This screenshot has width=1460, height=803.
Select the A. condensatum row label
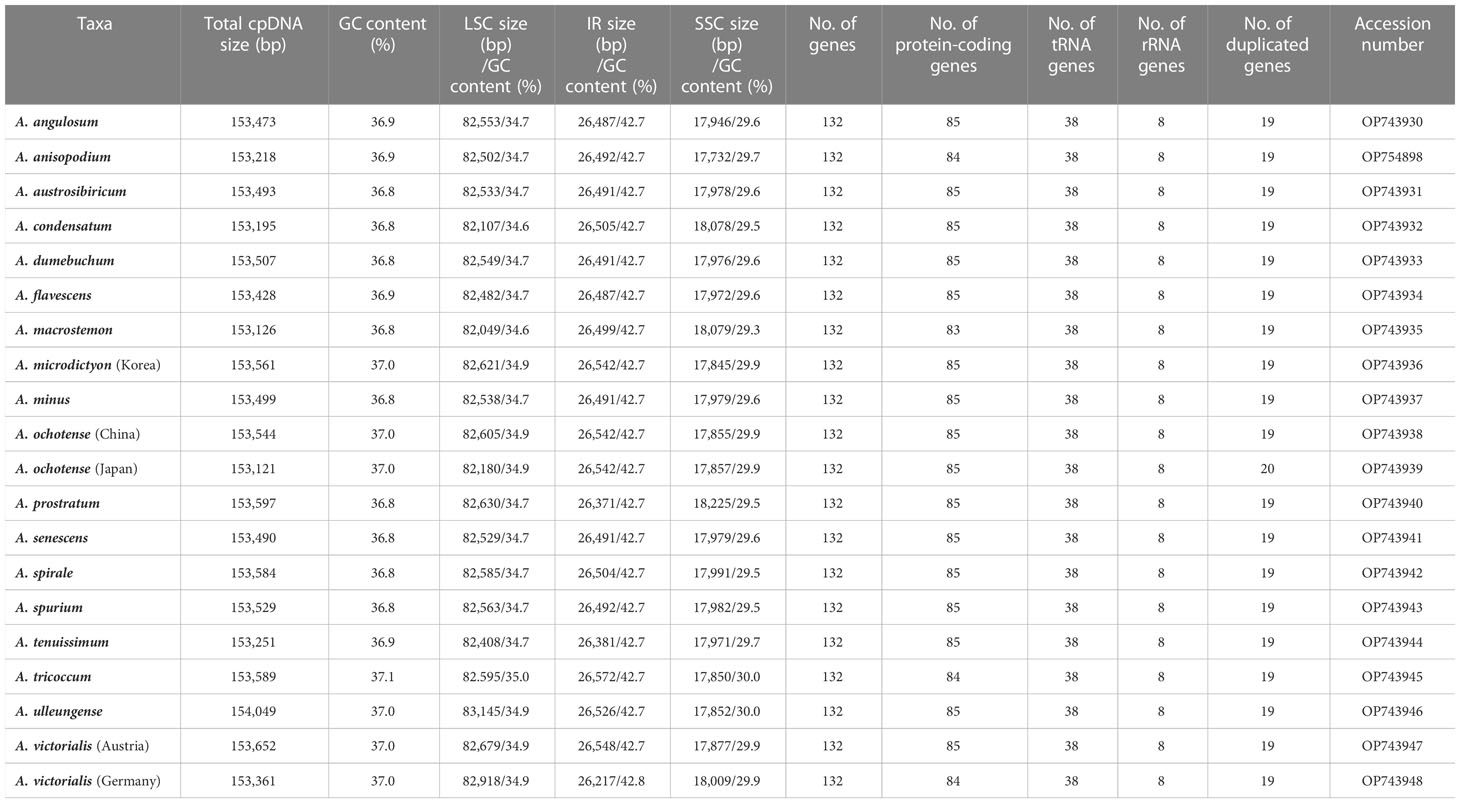[x=65, y=226]
